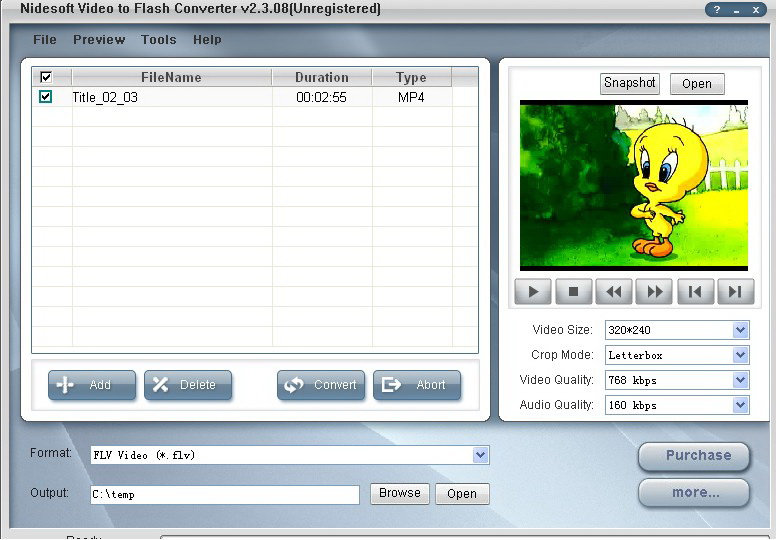Sort by FileName column header
776x540 pixels.
[171, 77]
